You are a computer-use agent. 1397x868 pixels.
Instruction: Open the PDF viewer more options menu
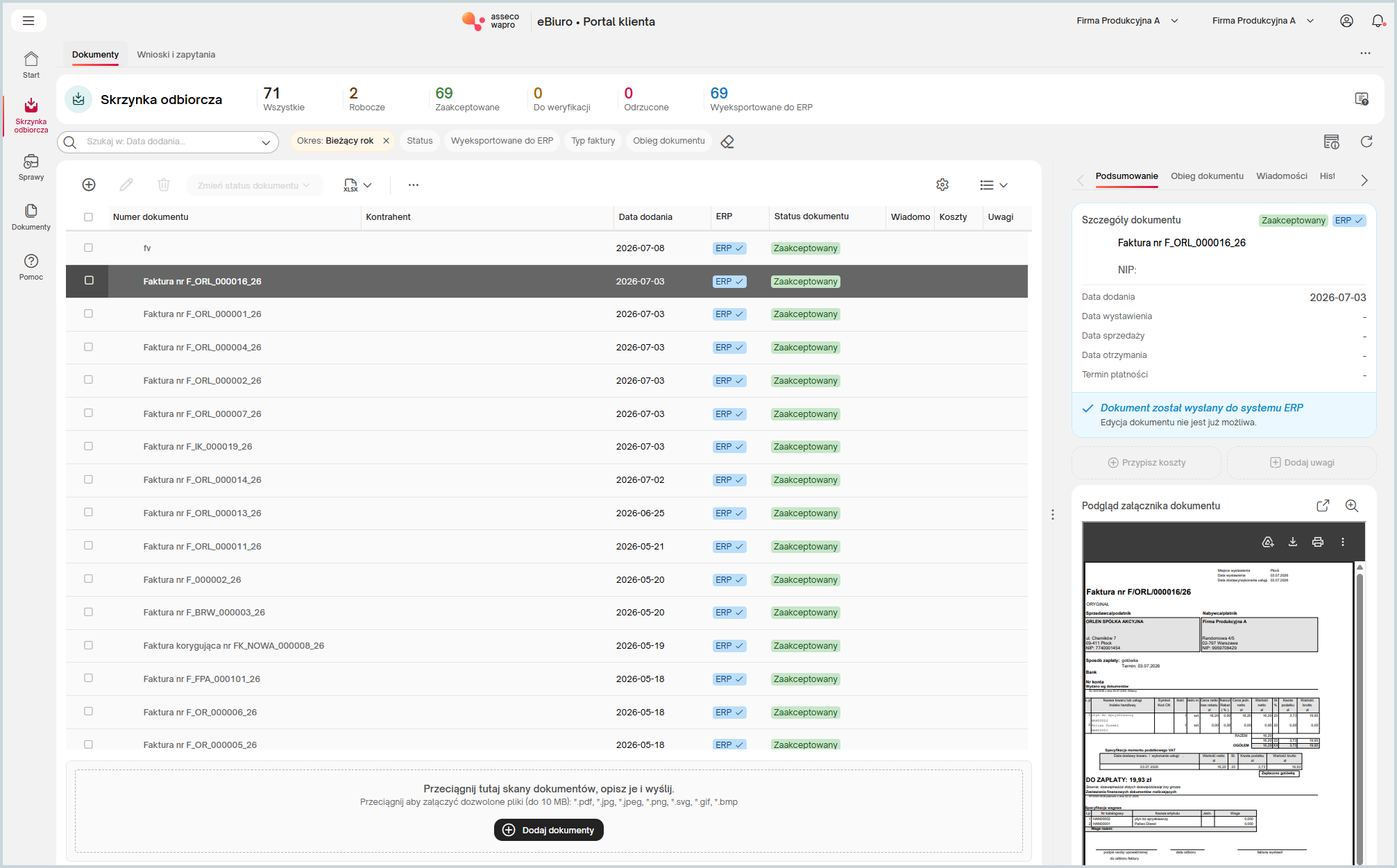pyautogui.click(x=1343, y=542)
